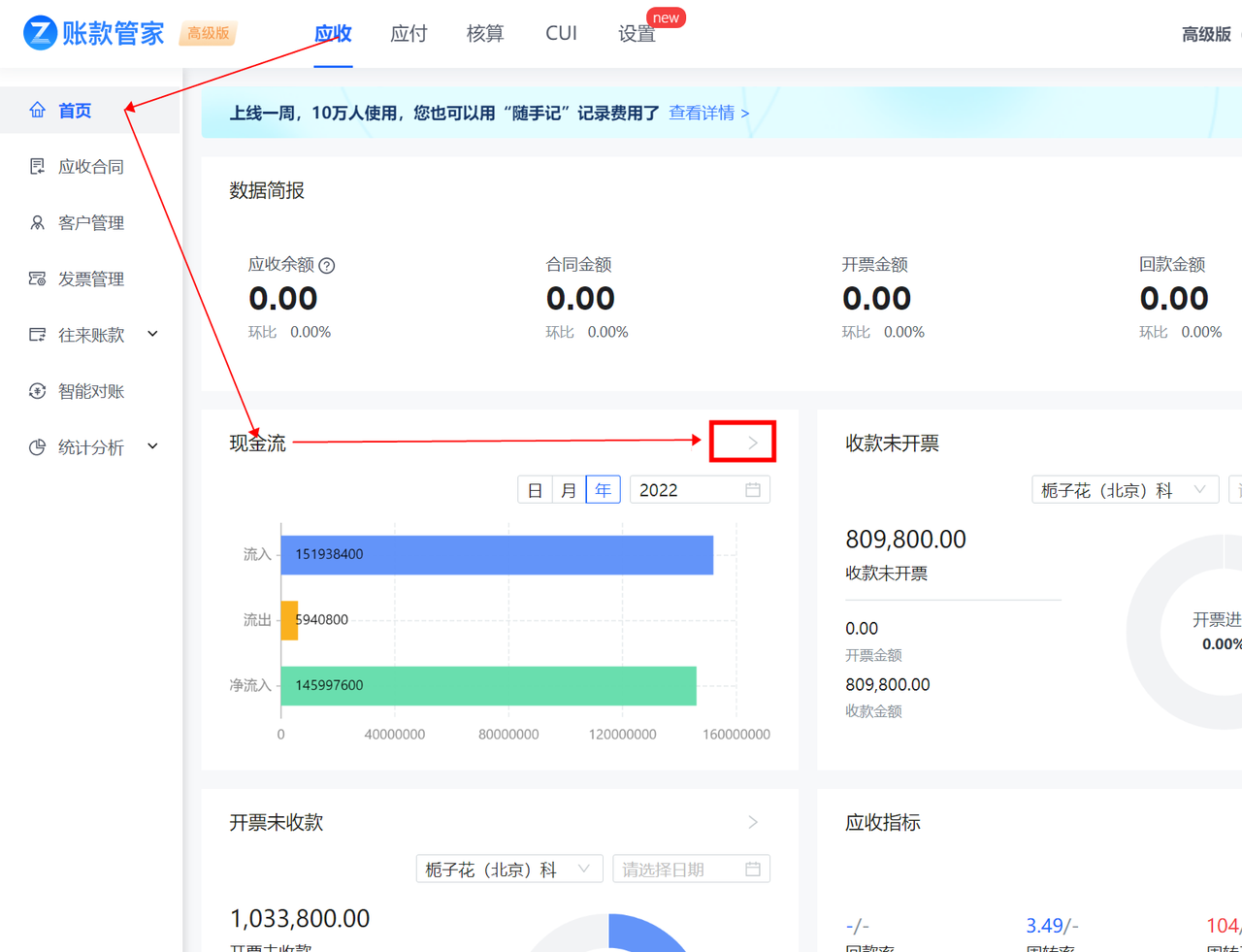
Task: Click the reconciliation icon beside 智能对账
Action: [37, 391]
